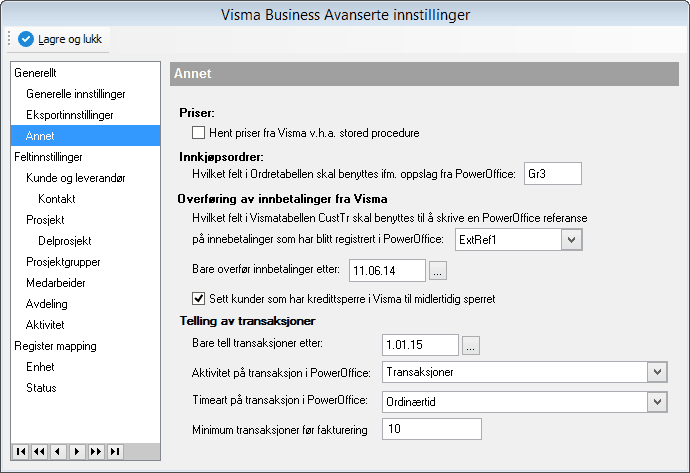Image resolution: width=690 pixels, height=473 pixels.
Task: Open date picker for tell transaksjoner etter
Action: pyautogui.click(x=470, y=345)
